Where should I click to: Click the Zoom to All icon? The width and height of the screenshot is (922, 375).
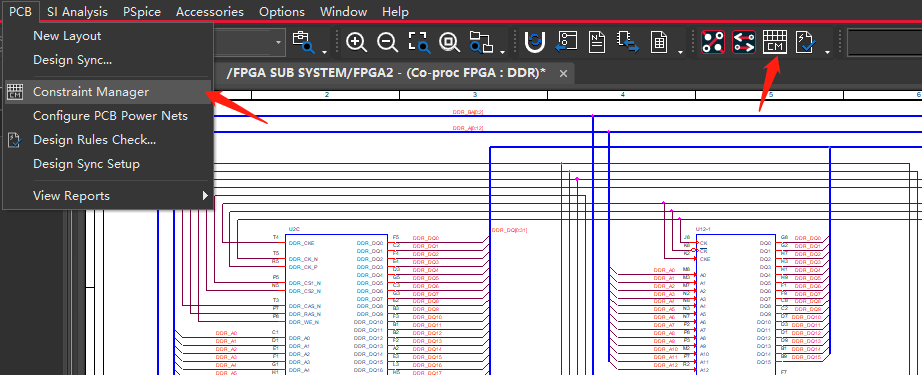click(x=450, y=42)
